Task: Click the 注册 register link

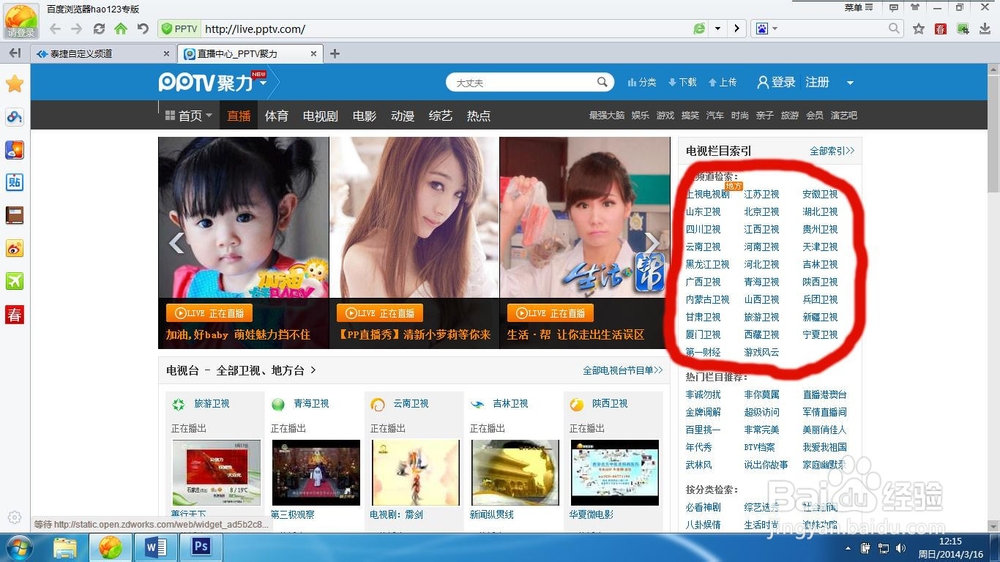Action: tap(817, 82)
